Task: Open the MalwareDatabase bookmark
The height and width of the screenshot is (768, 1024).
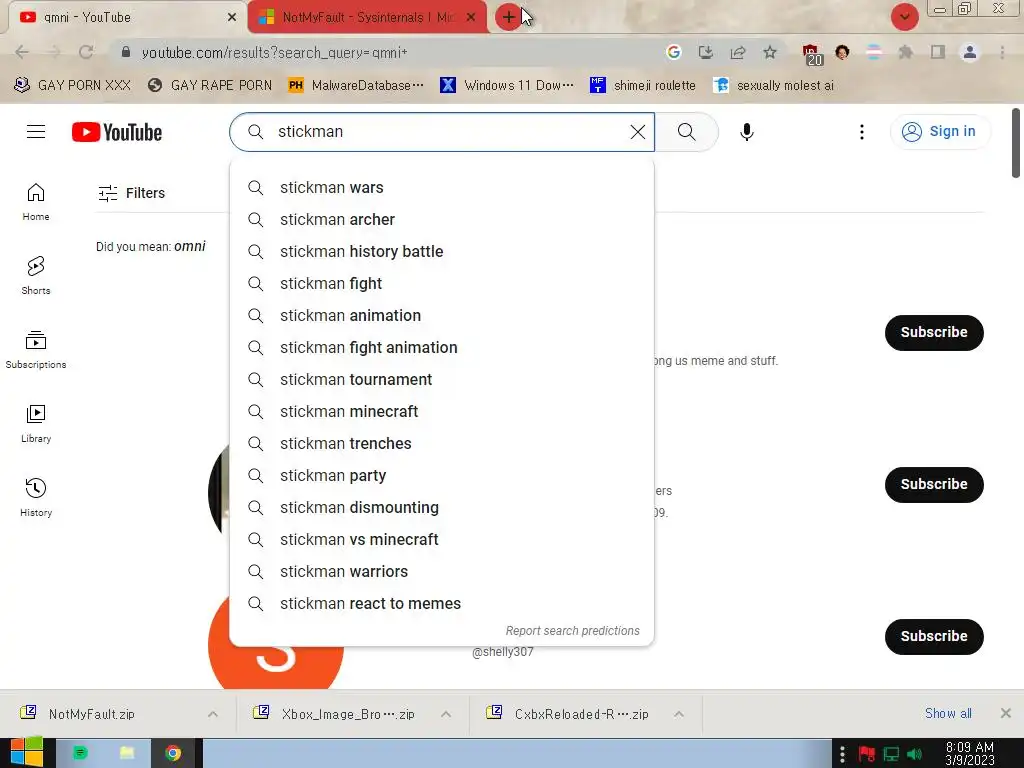Action: (x=356, y=86)
